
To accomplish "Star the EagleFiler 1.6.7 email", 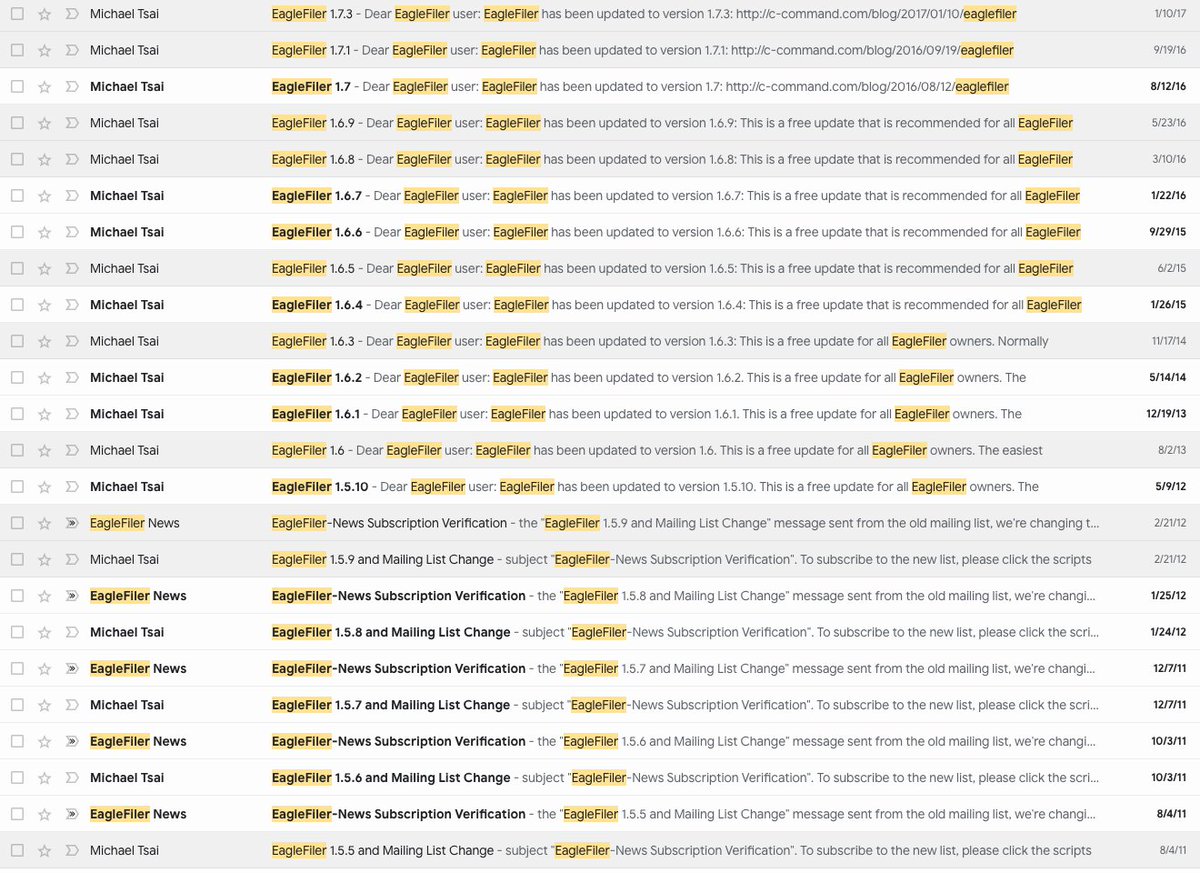I will point(44,196).
